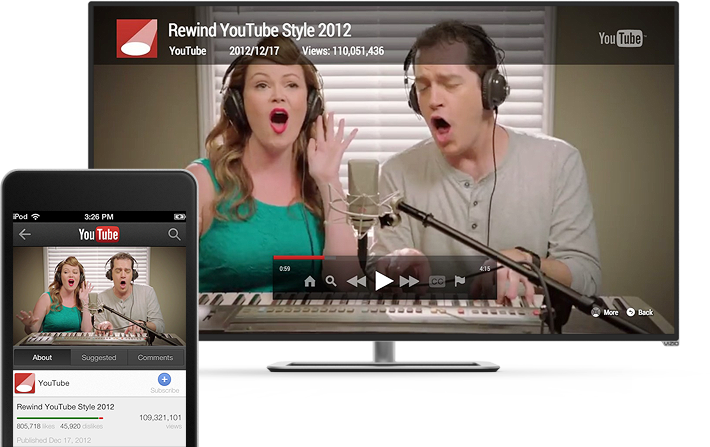The width and height of the screenshot is (710, 447).
Task: Open the YouTube channel avatar on phone
Action: tap(25, 383)
